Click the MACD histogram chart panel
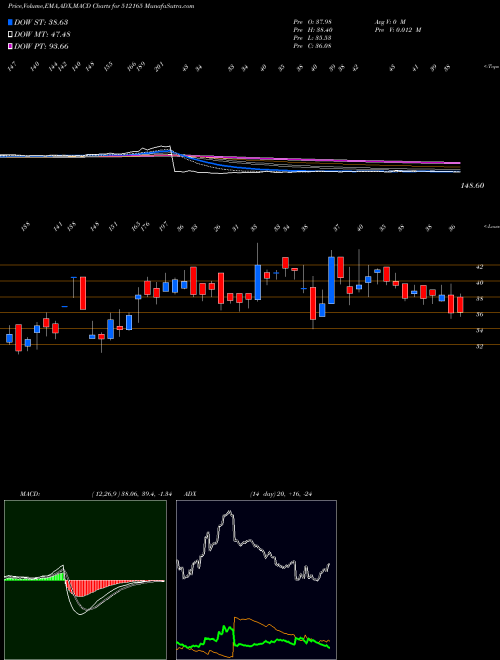The width and height of the screenshot is (500, 660). (85, 580)
